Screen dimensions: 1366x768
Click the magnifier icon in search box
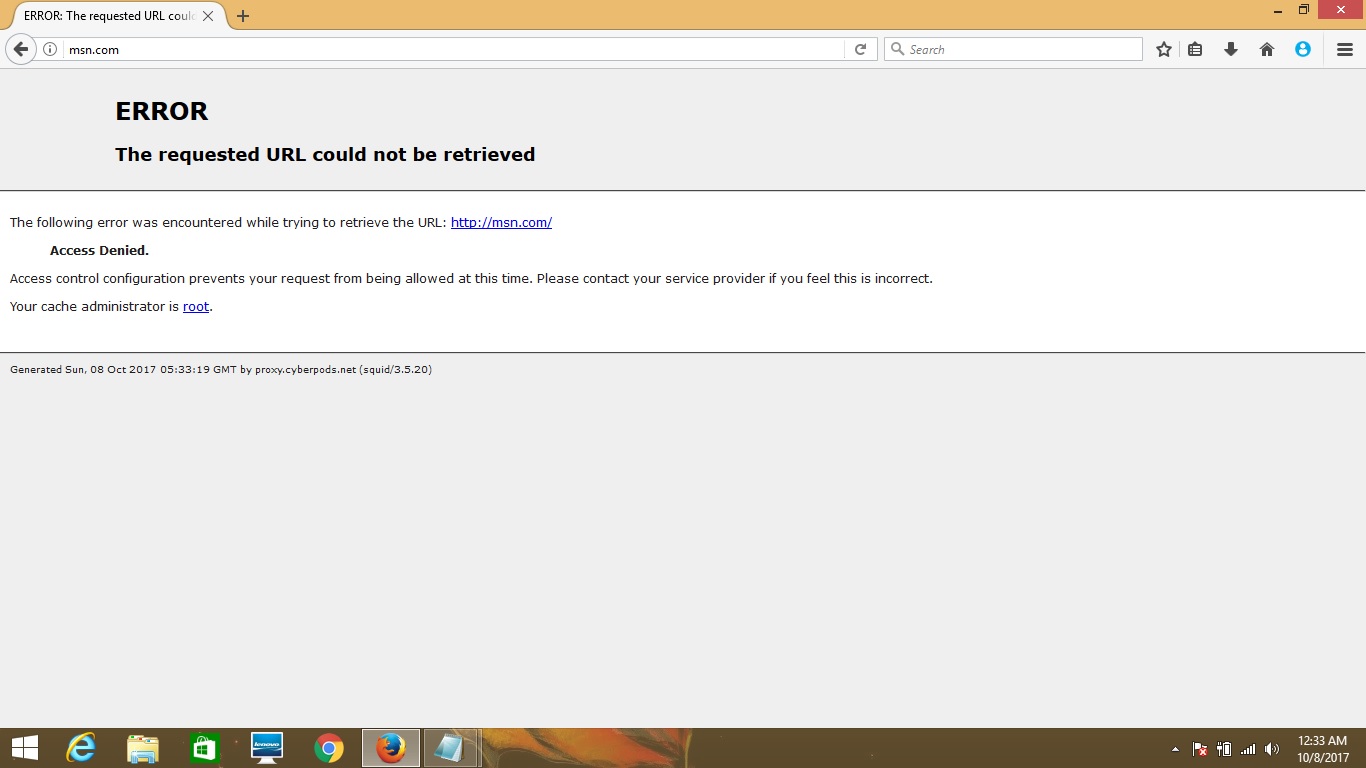pyautogui.click(x=897, y=49)
